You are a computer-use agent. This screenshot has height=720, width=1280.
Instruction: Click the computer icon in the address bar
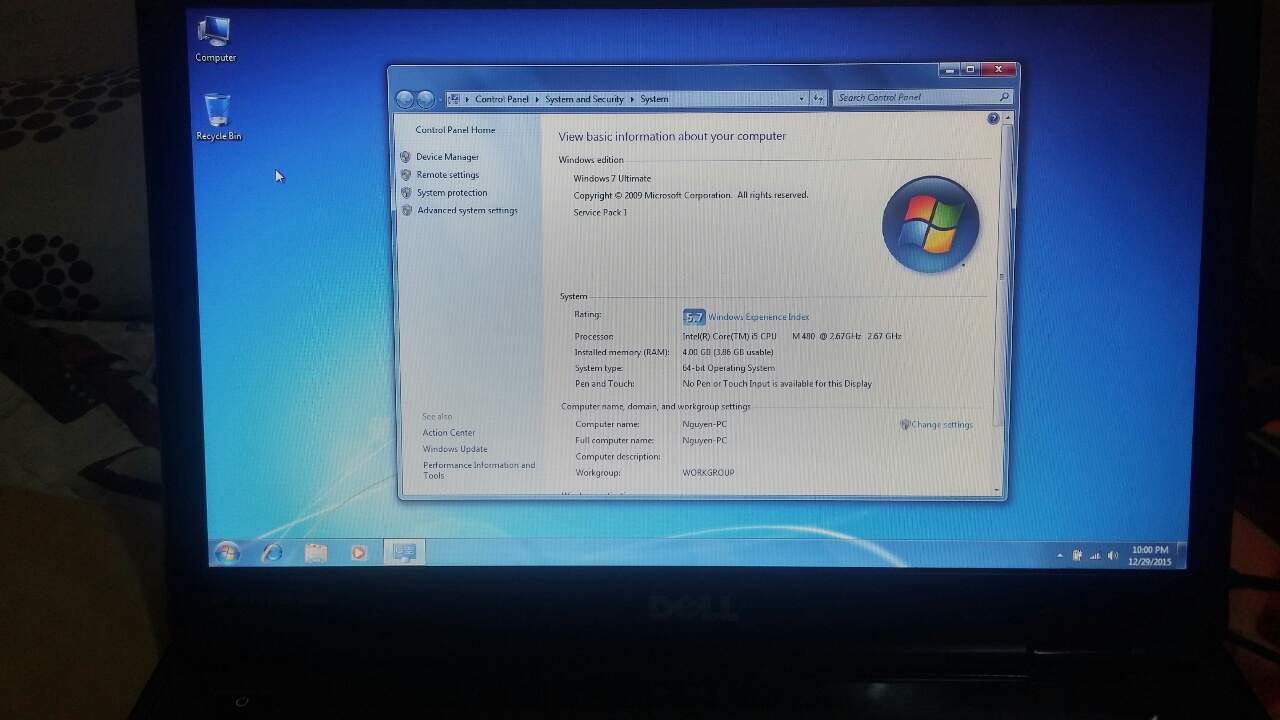[x=454, y=99]
